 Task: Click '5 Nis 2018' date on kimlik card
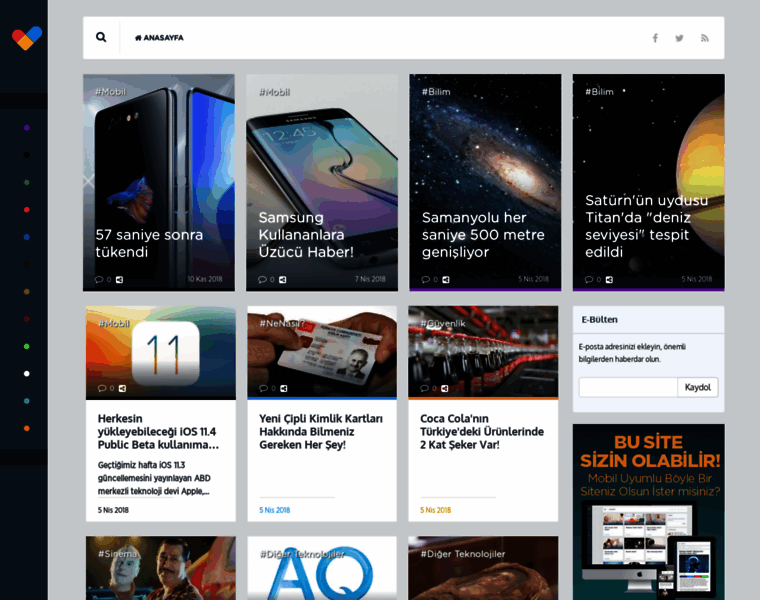[x=274, y=510]
